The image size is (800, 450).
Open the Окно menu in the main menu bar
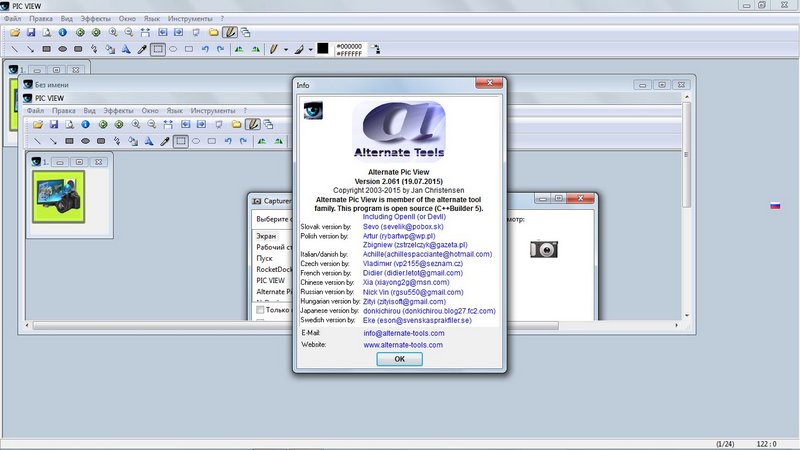[x=127, y=18]
